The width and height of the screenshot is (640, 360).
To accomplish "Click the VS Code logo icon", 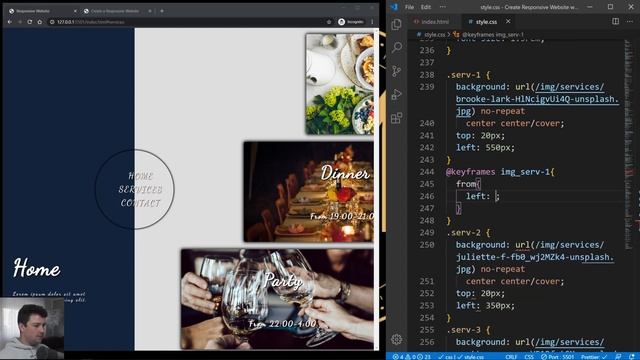I will click(394, 7).
